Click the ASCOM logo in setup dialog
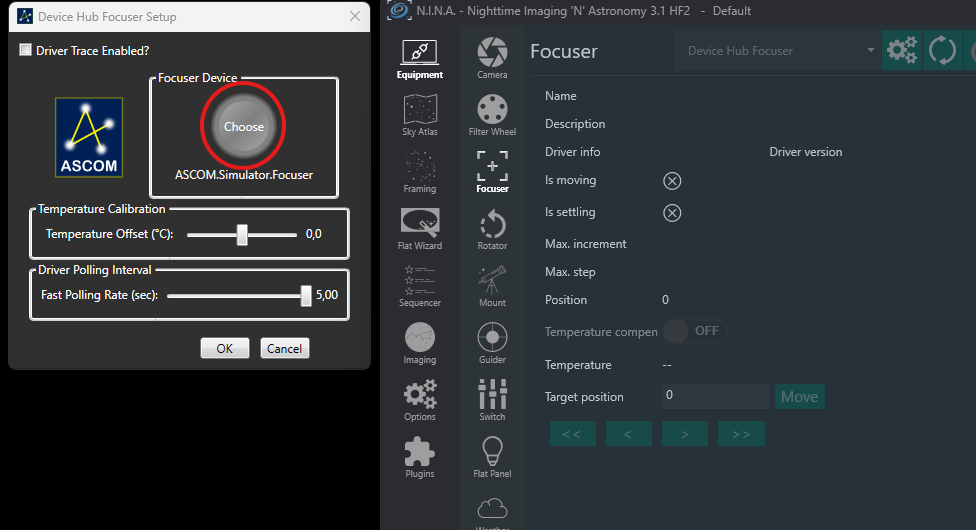This screenshot has width=976, height=530. point(89,138)
